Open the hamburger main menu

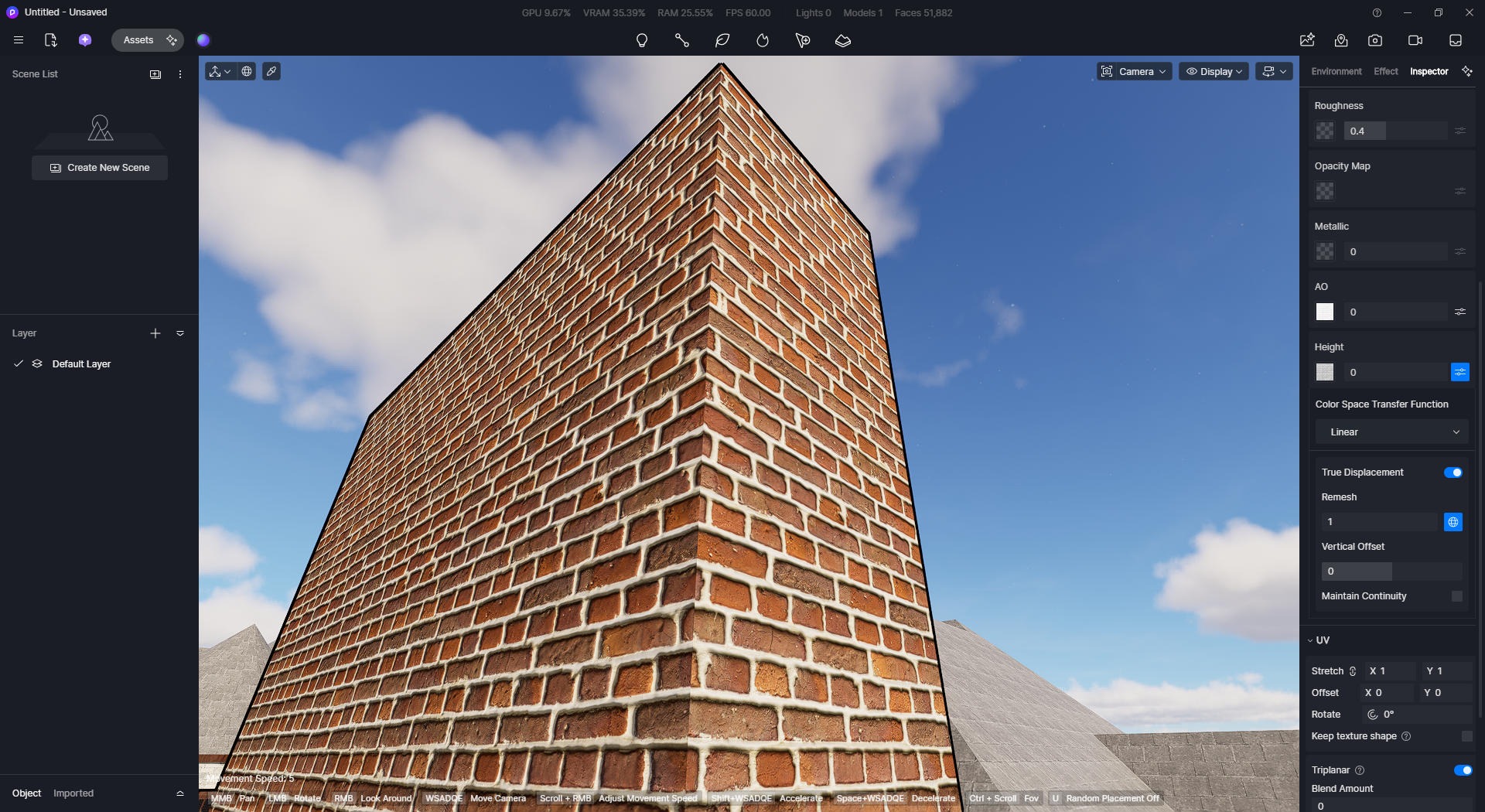click(19, 40)
